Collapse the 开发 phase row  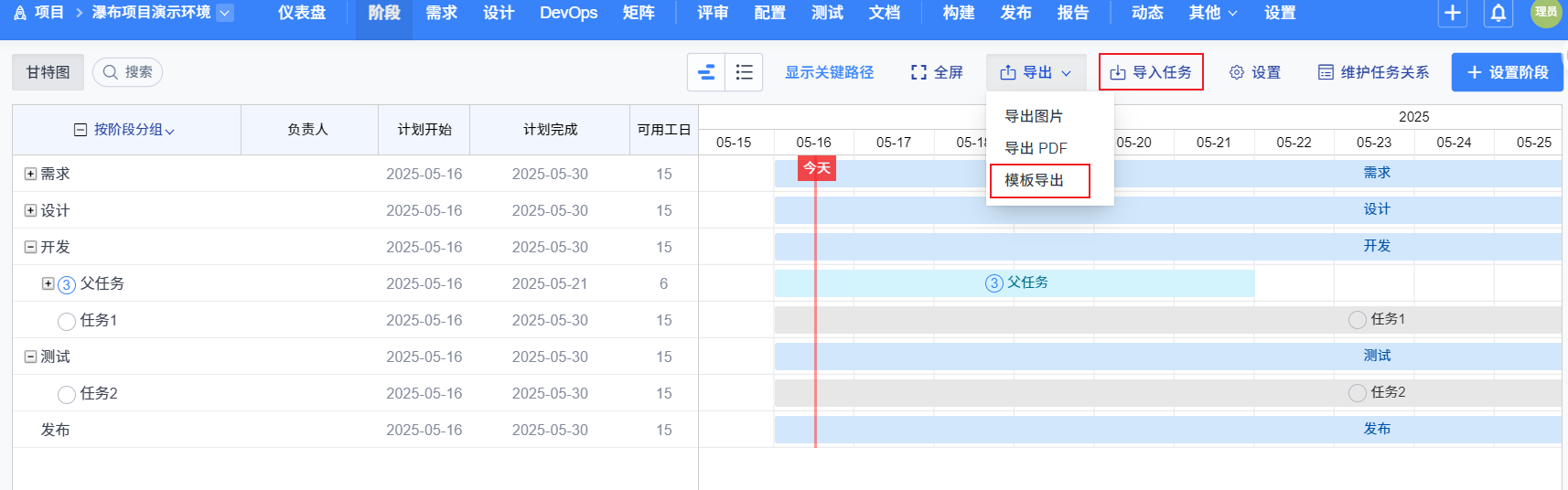[x=30, y=247]
